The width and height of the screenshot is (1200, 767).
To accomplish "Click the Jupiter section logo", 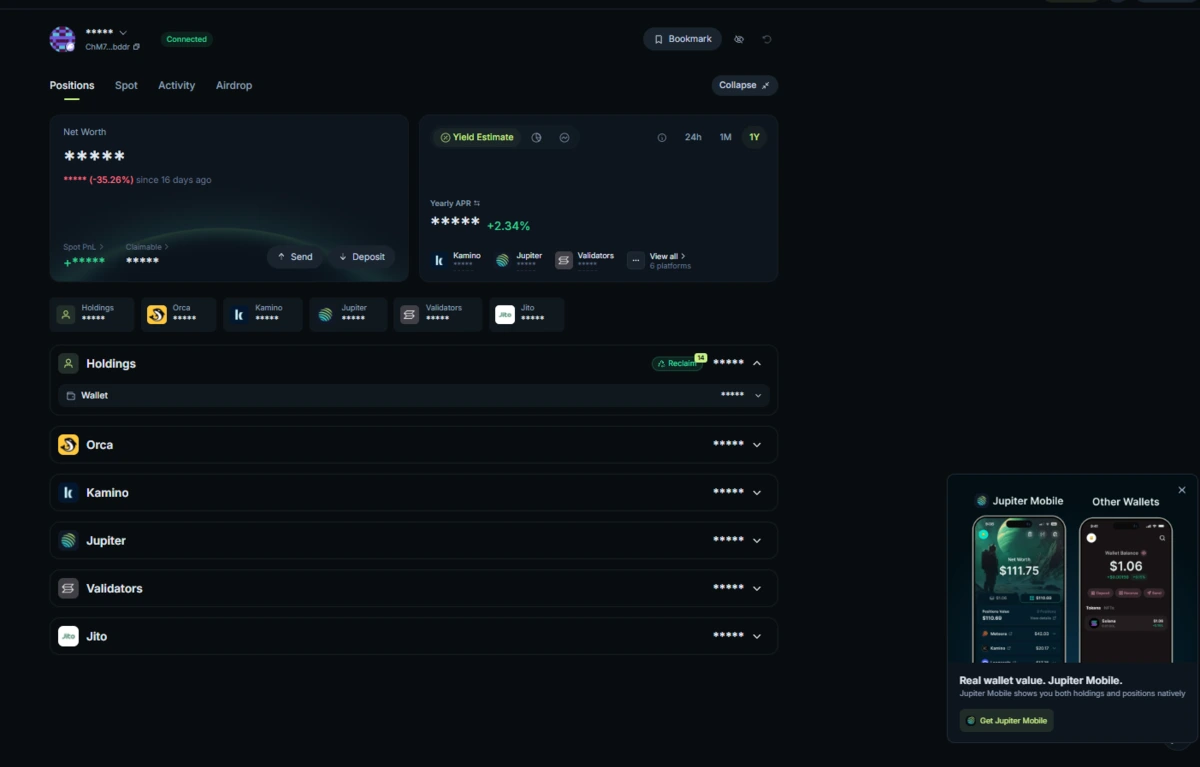I will 68,541.
